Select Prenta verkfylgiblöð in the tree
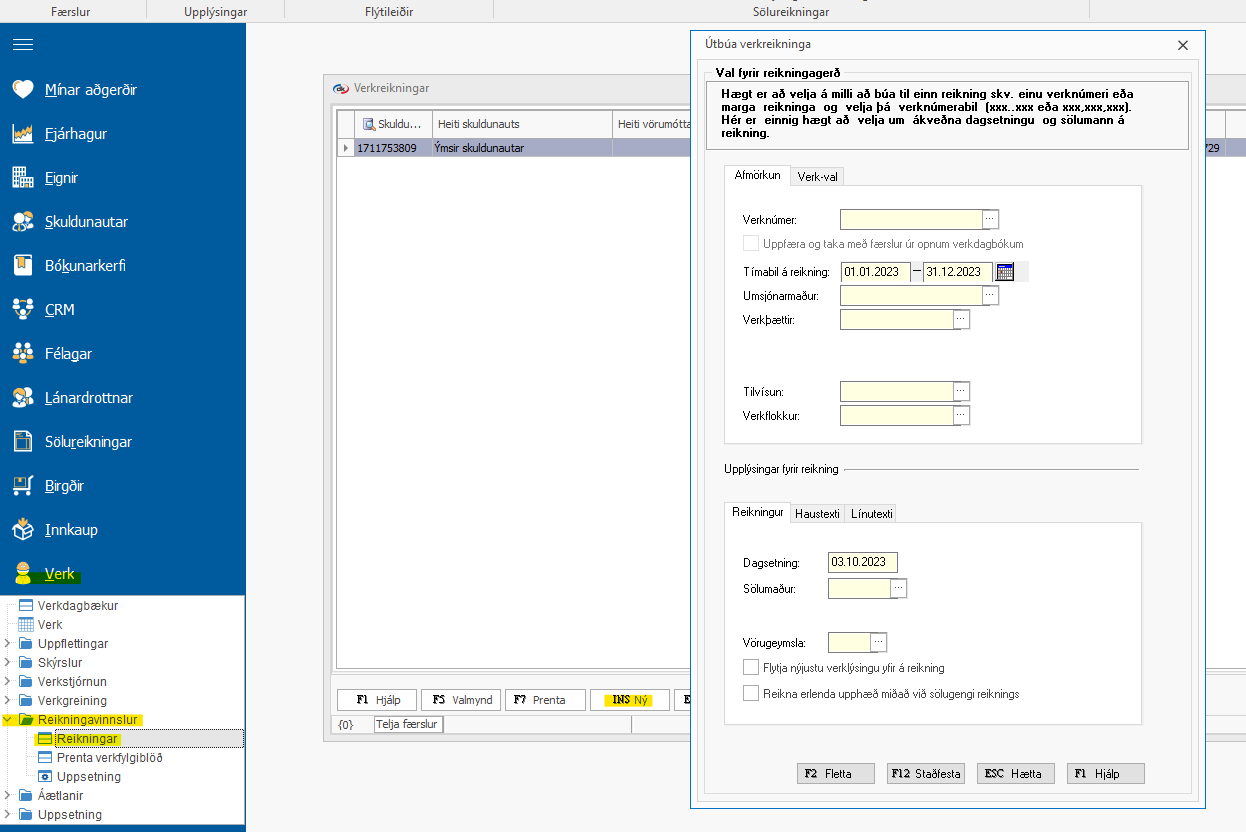1246x832 pixels. point(109,758)
